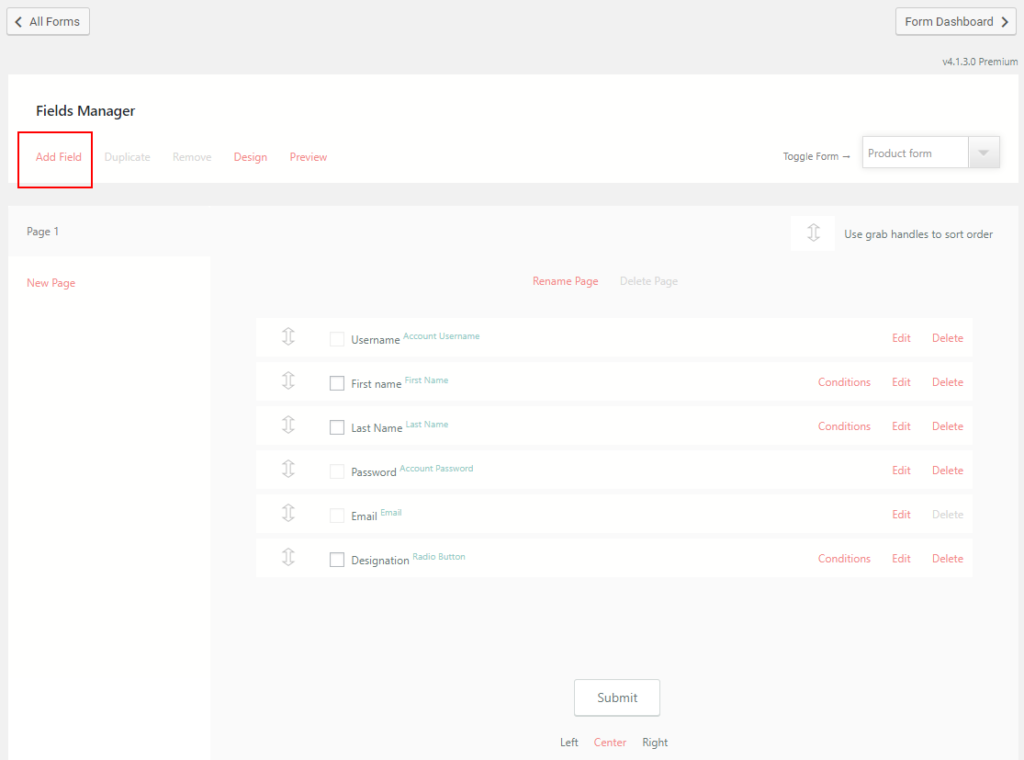
Task: Check the Username field checkbox
Action: [x=337, y=339]
